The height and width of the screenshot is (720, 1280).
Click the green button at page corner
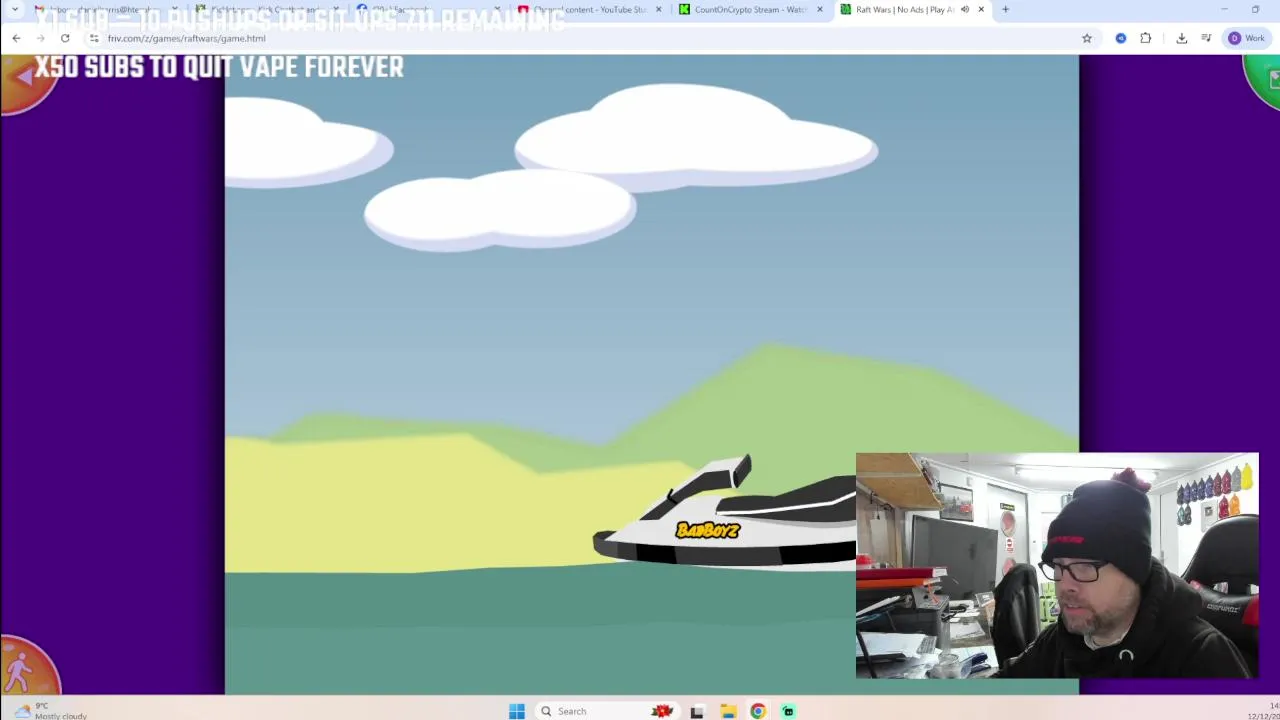pyautogui.click(x=1264, y=80)
